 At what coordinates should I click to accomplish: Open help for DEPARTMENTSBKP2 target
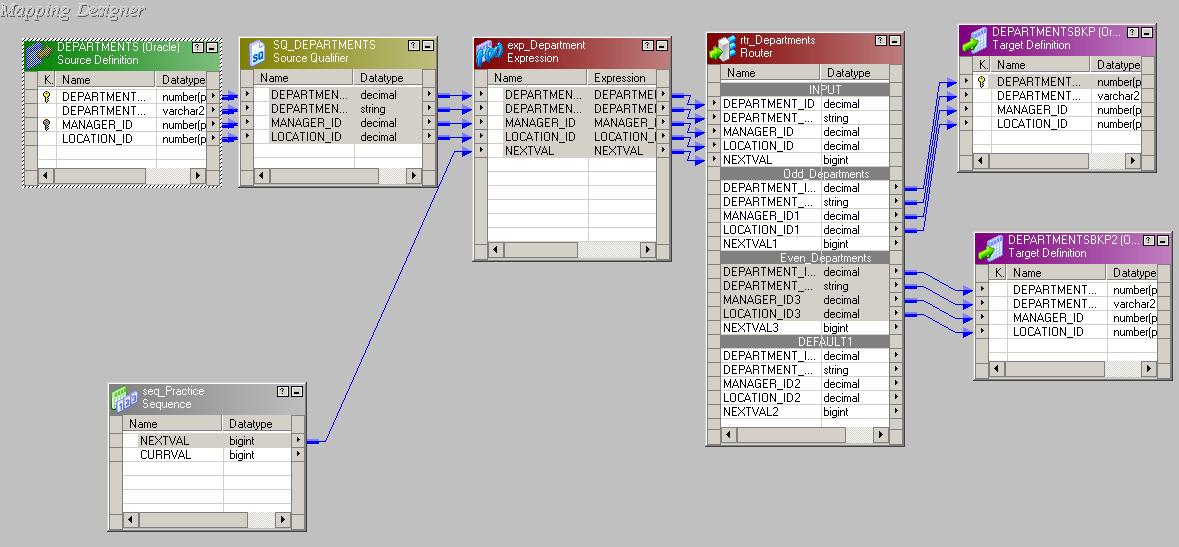coord(1149,241)
